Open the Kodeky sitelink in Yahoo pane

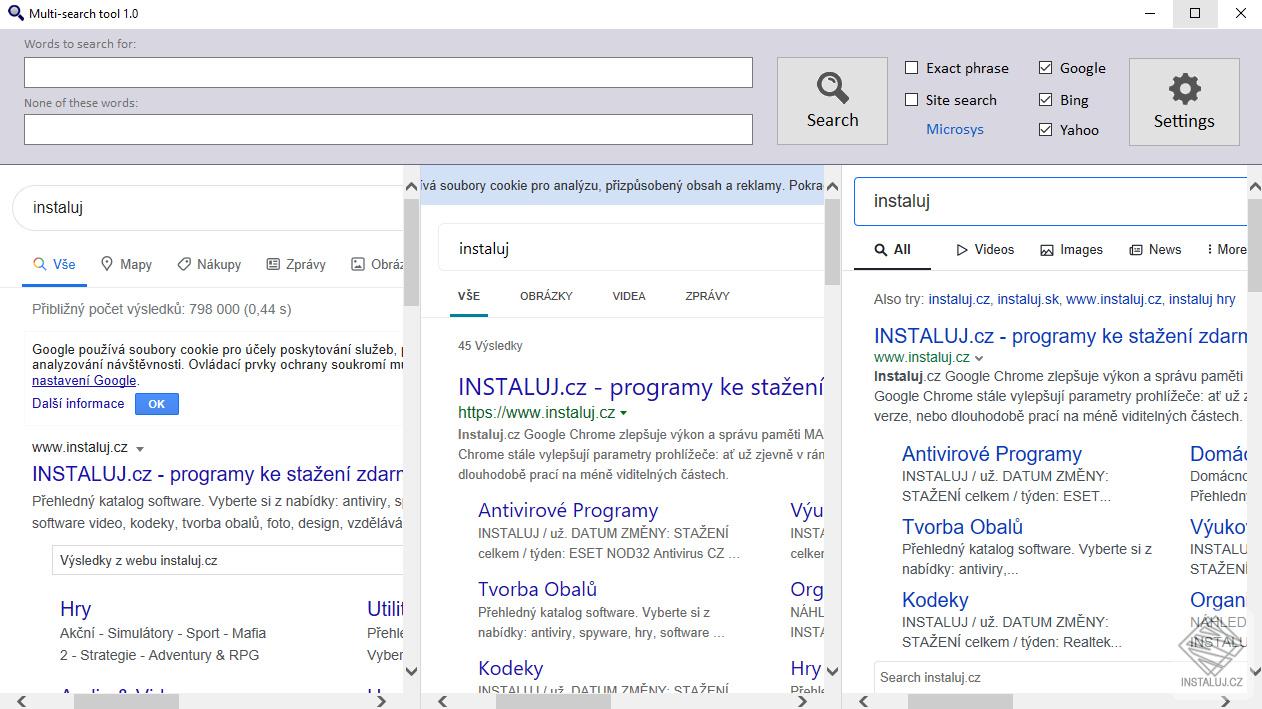point(935,600)
